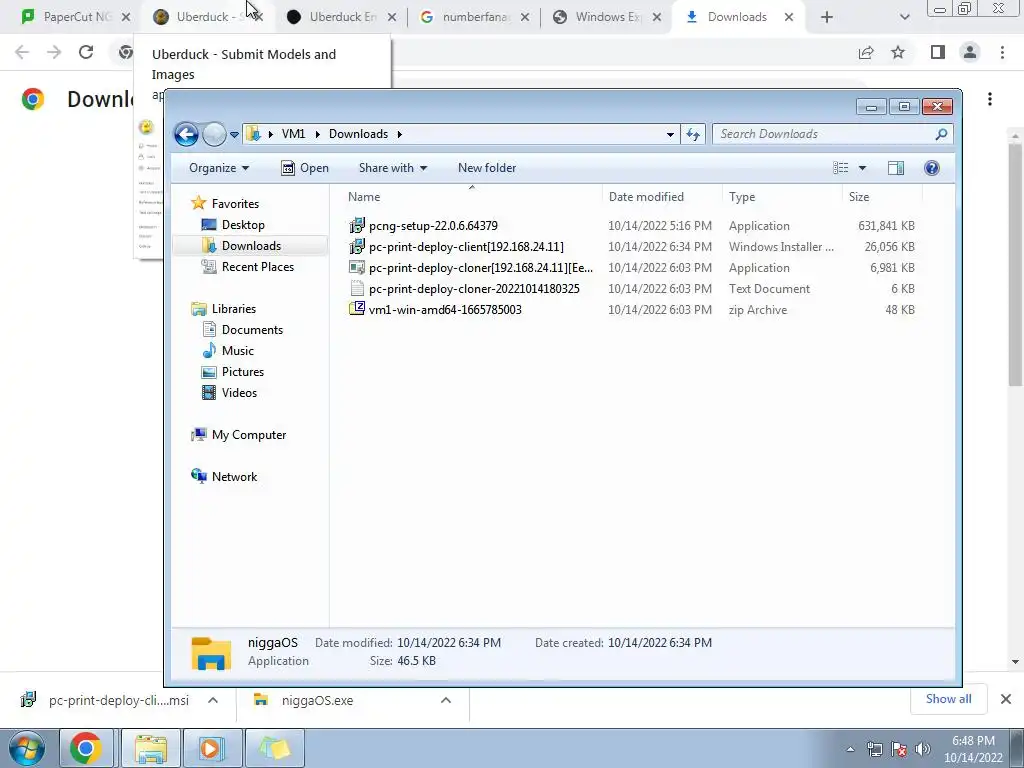
Task: Click Show all downloads link
Action: [948, 699]
